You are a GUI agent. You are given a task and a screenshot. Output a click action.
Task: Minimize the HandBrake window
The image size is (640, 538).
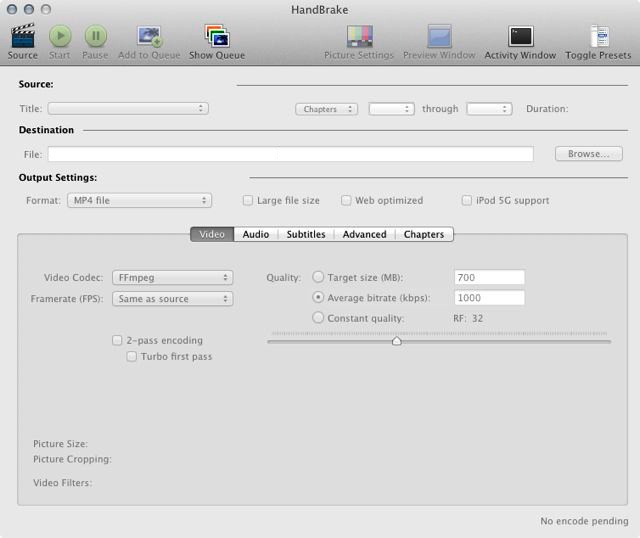[29, 9]
